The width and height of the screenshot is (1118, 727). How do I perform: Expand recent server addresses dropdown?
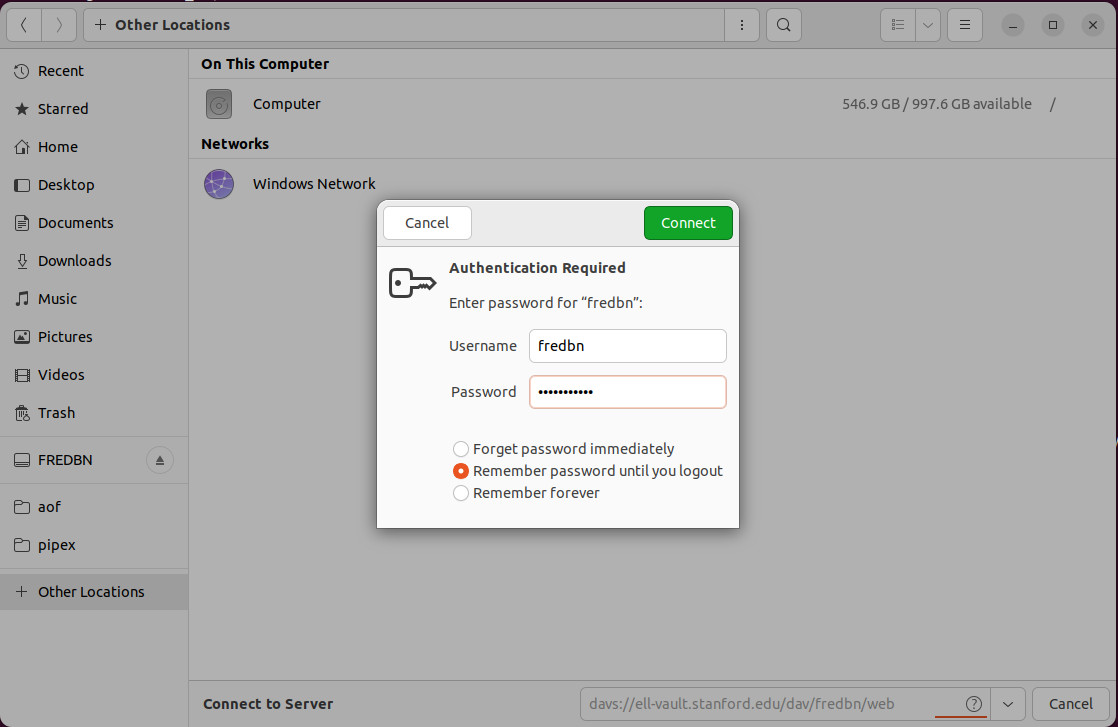click(x=1008, y=704)
